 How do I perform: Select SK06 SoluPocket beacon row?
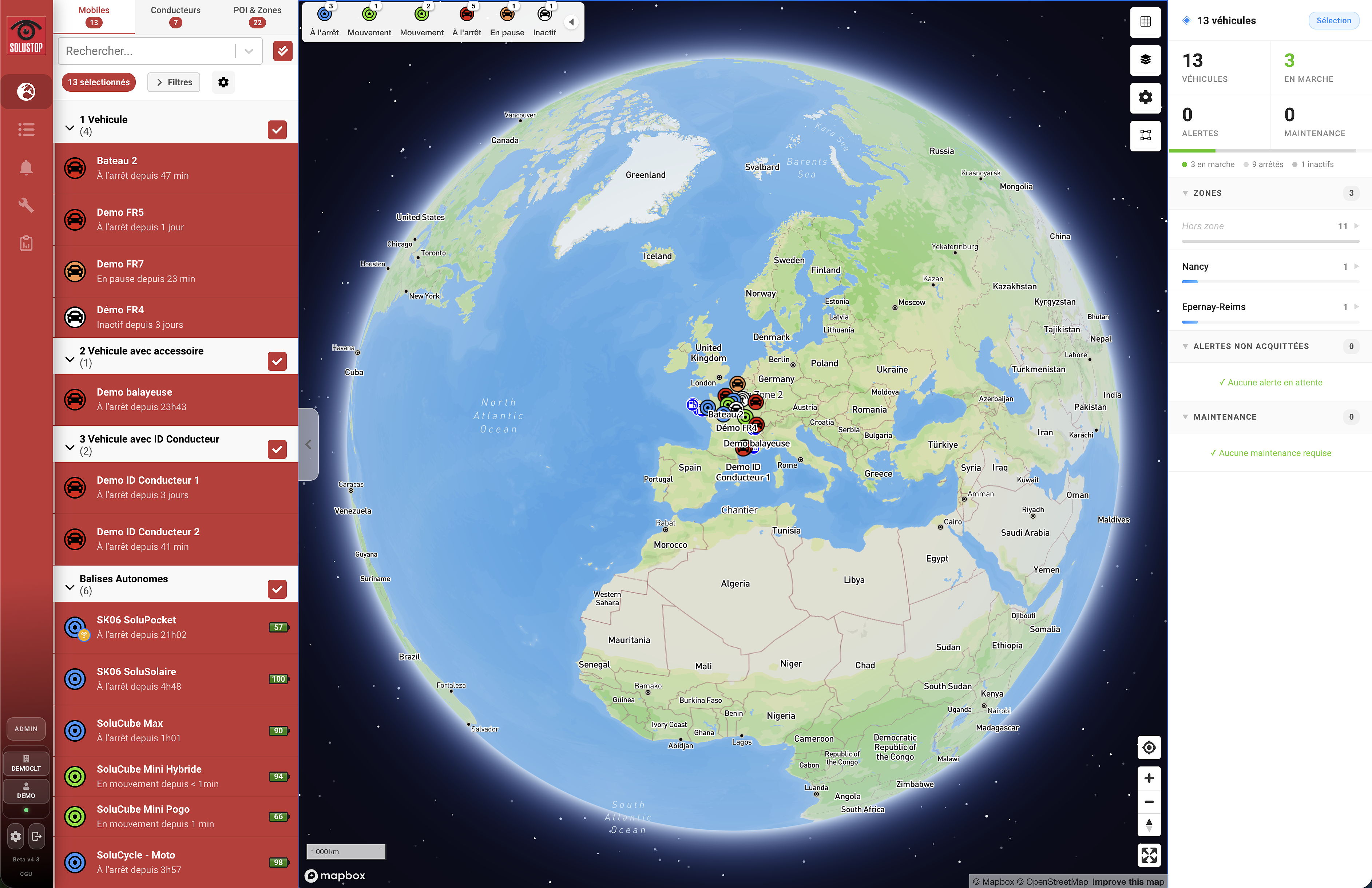[177, 627]
